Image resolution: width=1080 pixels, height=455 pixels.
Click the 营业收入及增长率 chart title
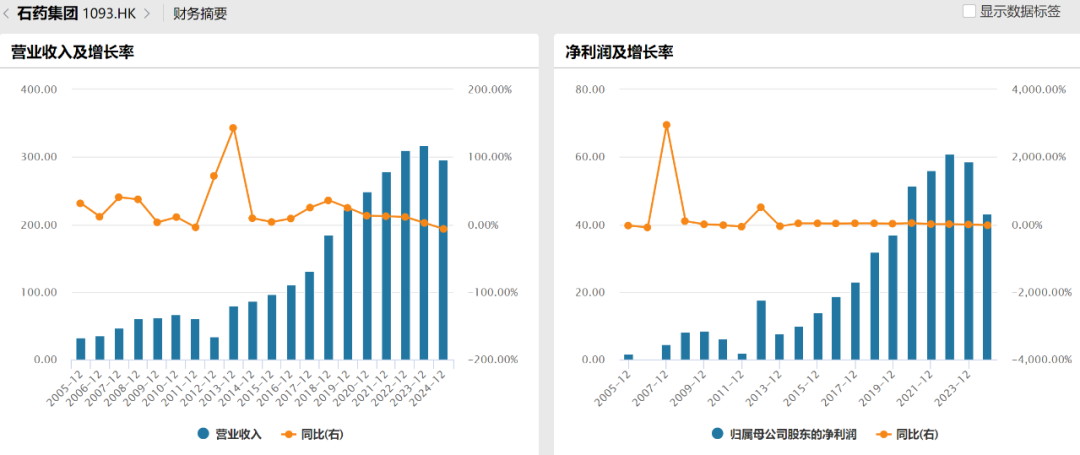72,52
